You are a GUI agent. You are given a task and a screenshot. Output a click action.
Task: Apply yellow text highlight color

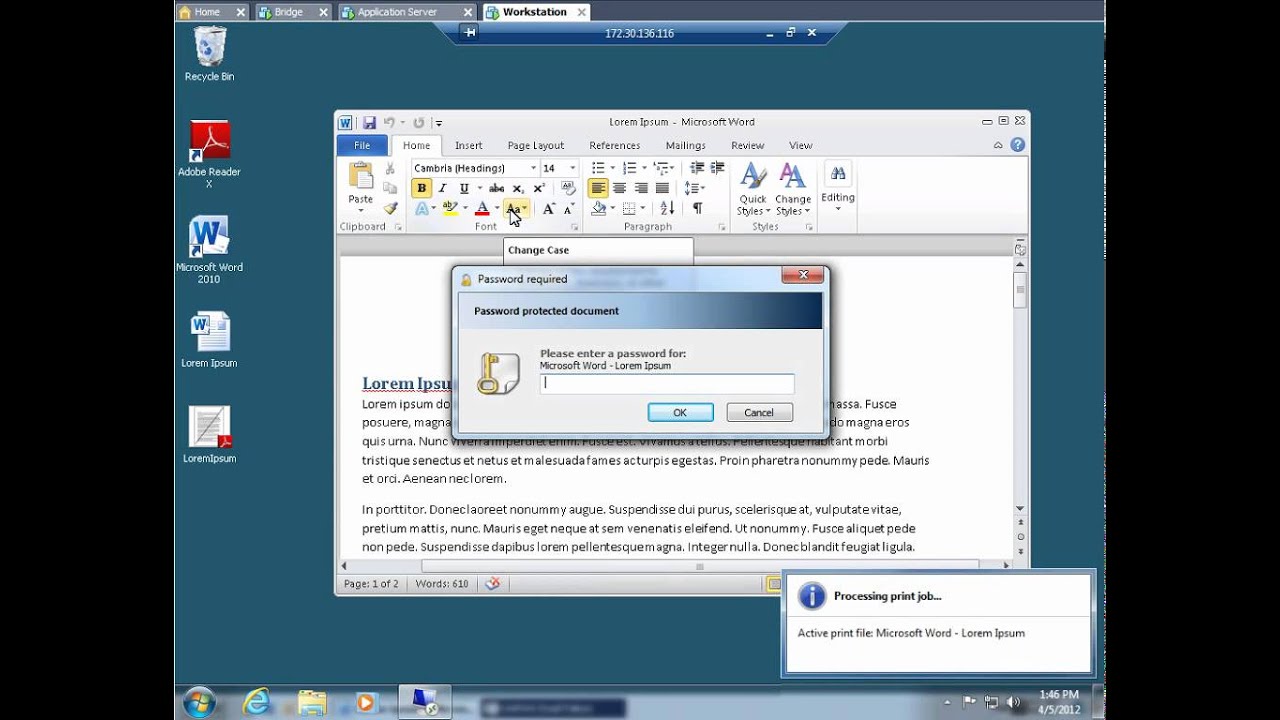[451, 208]
